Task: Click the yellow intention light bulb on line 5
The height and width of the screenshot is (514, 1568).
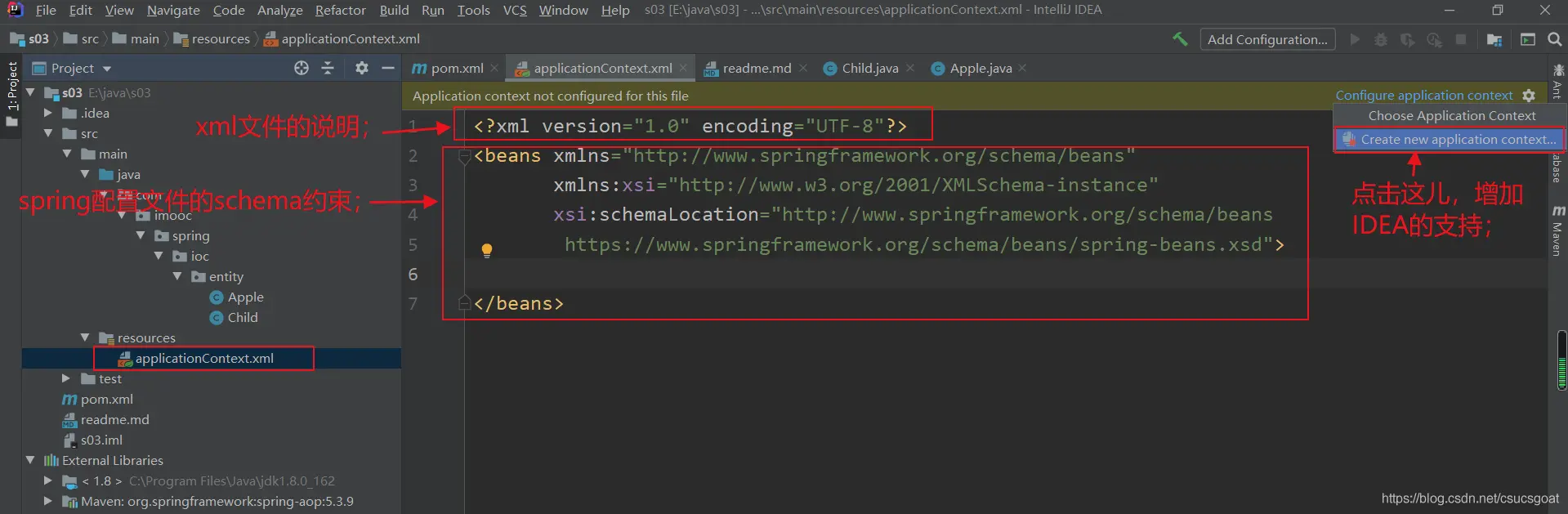Action: [x=487, y=250]
